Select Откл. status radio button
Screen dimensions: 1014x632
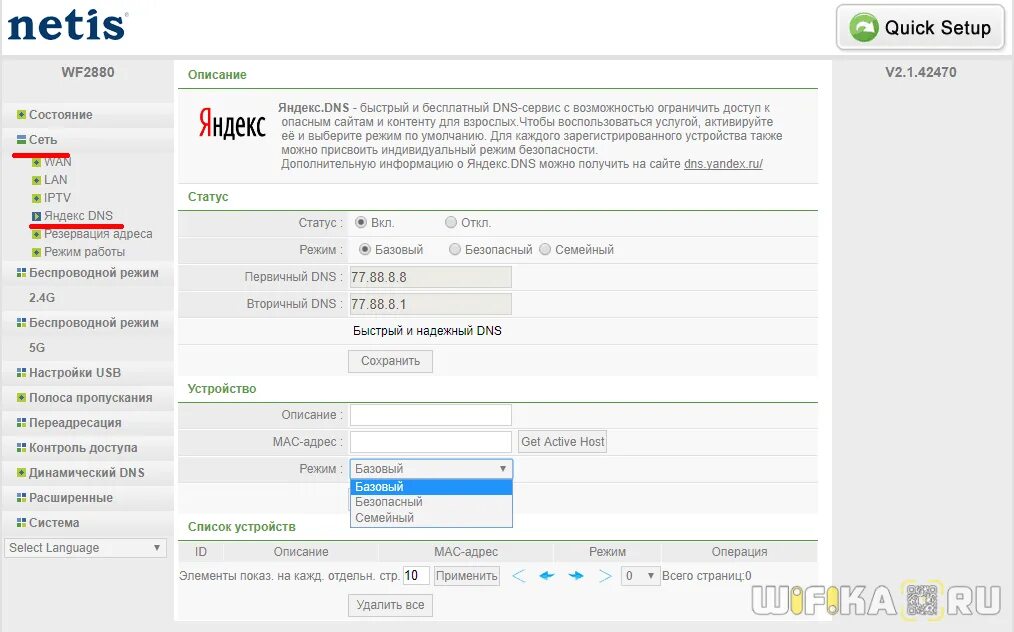point(451,223)
